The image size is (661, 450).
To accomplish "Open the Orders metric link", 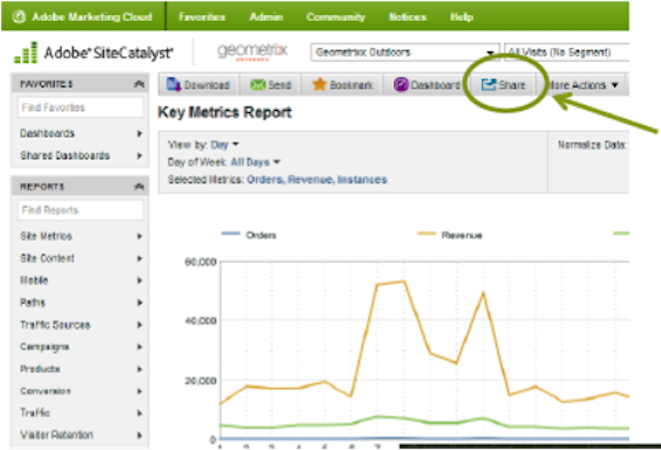I will point(265,180).
